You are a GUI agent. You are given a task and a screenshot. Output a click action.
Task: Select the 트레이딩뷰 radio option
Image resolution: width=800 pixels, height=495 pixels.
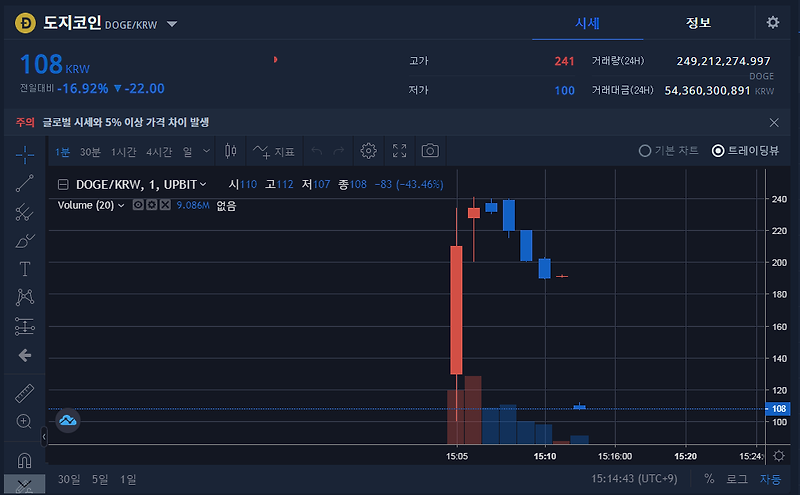[x=745, y=151]
